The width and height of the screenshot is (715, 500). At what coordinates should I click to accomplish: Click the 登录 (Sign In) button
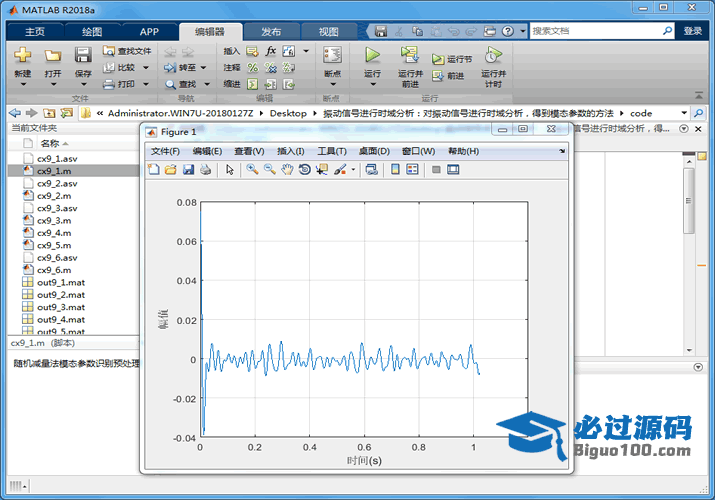coord(693,31)
